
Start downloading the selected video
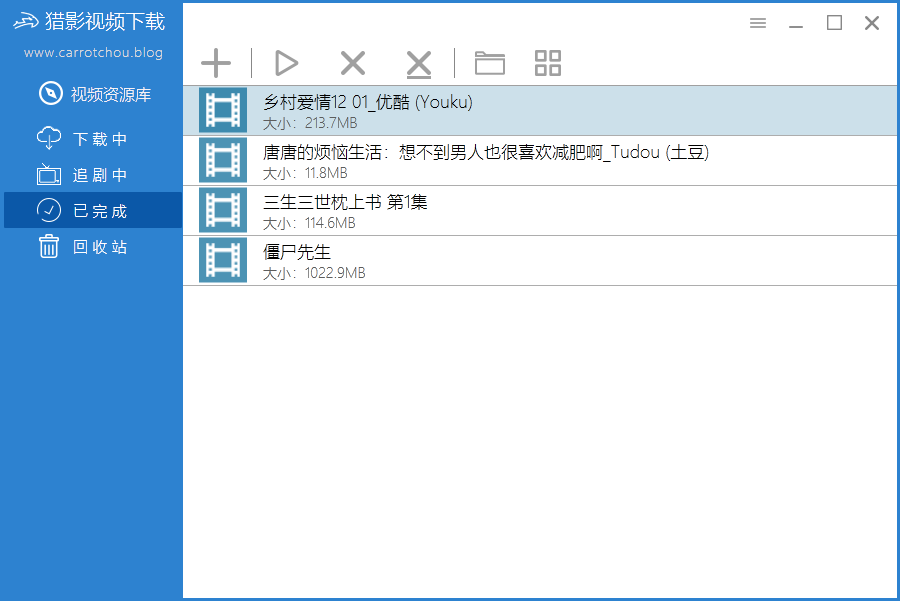point(286,63)
